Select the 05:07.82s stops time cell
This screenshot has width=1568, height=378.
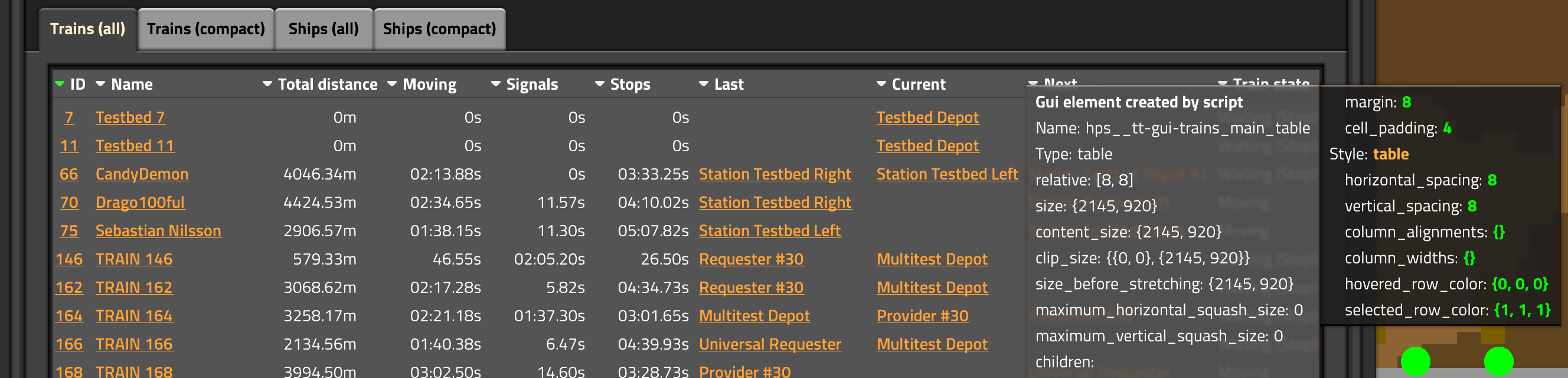coord(653,231)
